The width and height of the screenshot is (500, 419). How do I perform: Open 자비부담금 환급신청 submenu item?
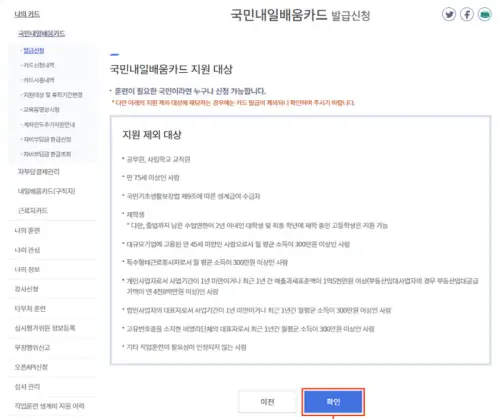click(x=47, y=139)
